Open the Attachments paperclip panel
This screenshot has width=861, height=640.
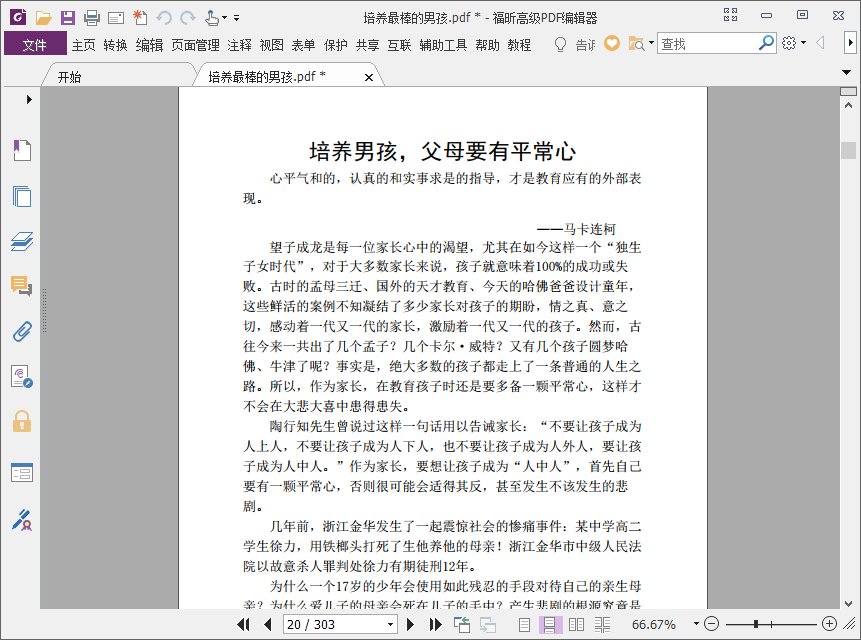click(x=22, y=332)
